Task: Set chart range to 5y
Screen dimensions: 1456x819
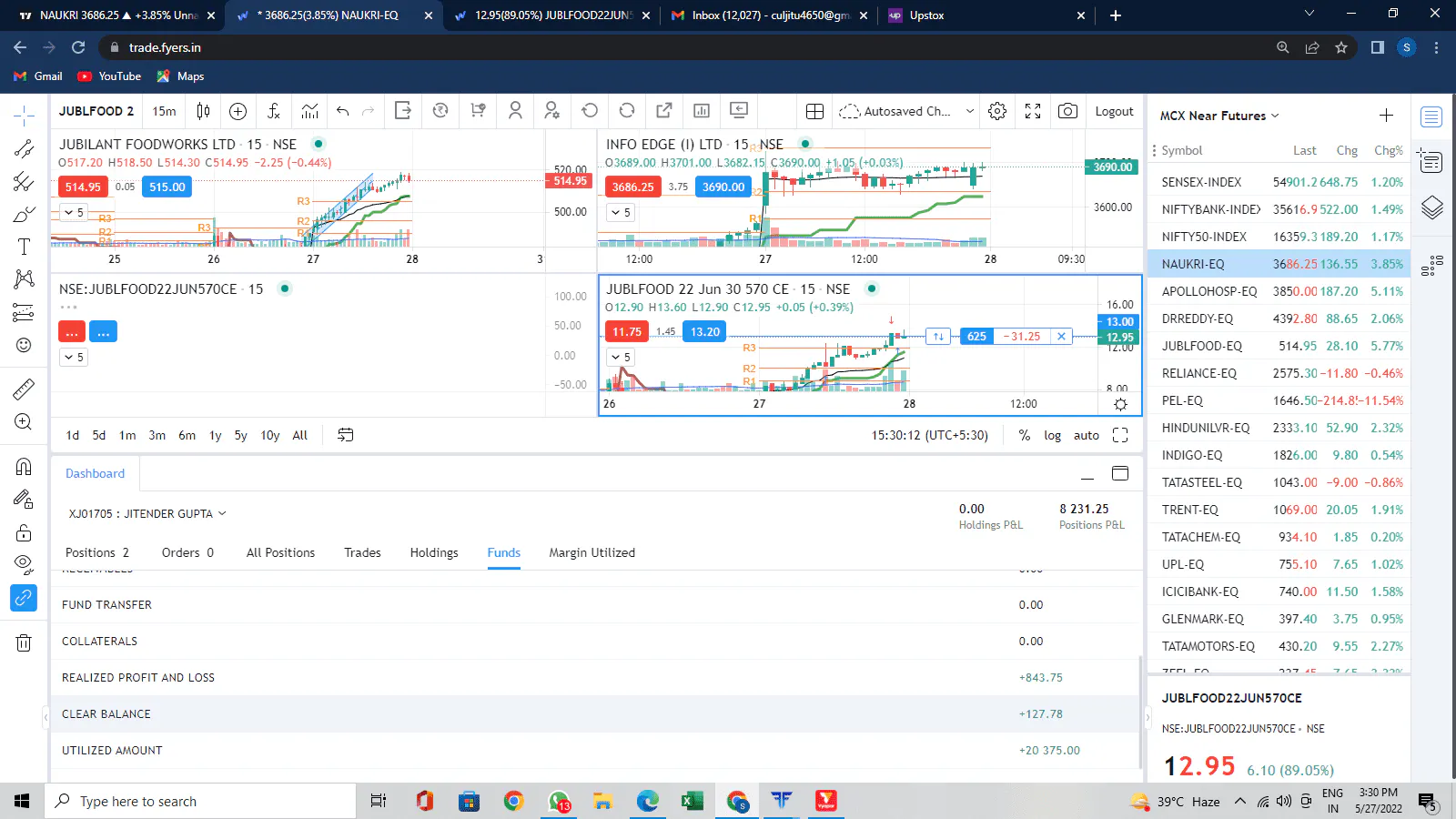Action: pos(240,435)
